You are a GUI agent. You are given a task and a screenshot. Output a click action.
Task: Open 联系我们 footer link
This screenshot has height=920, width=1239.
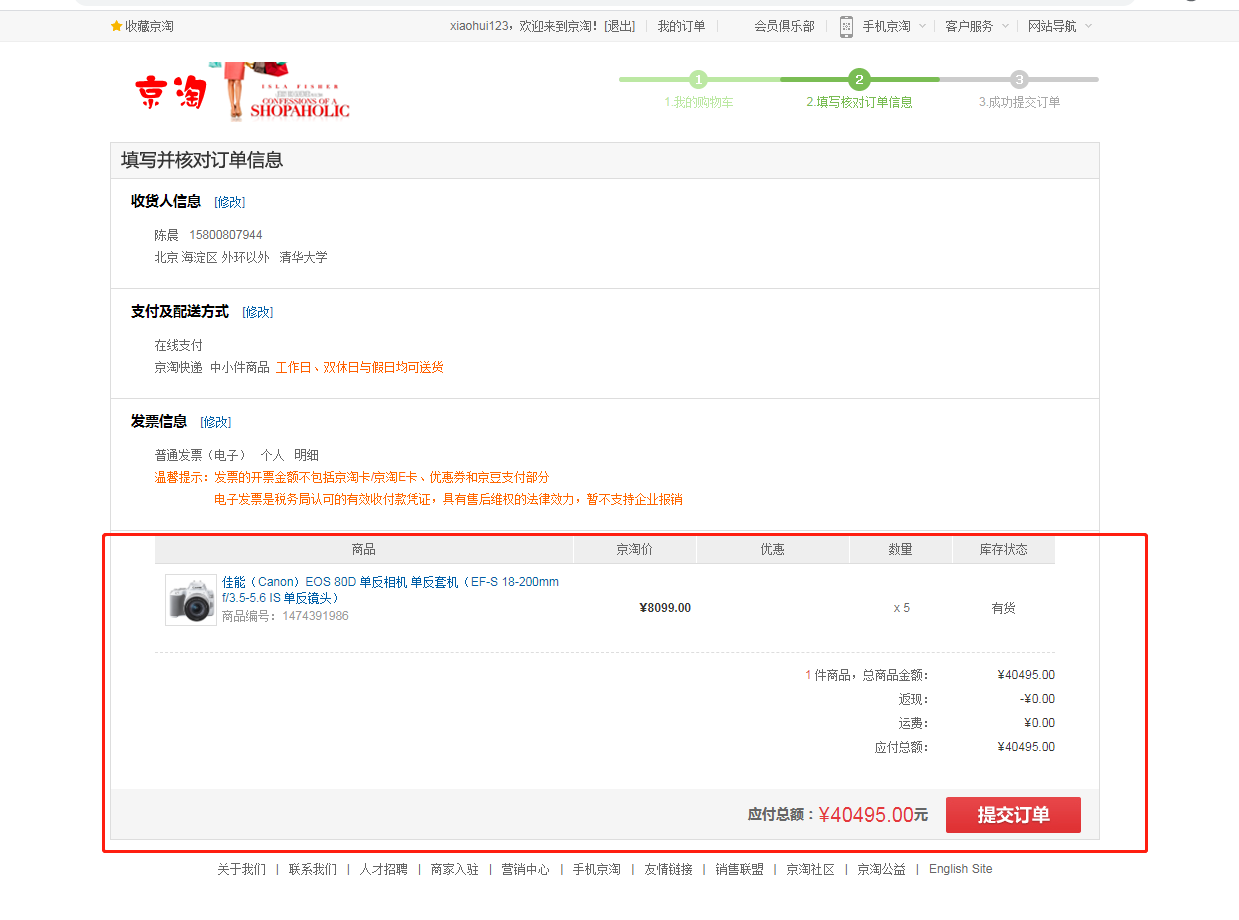313,869
